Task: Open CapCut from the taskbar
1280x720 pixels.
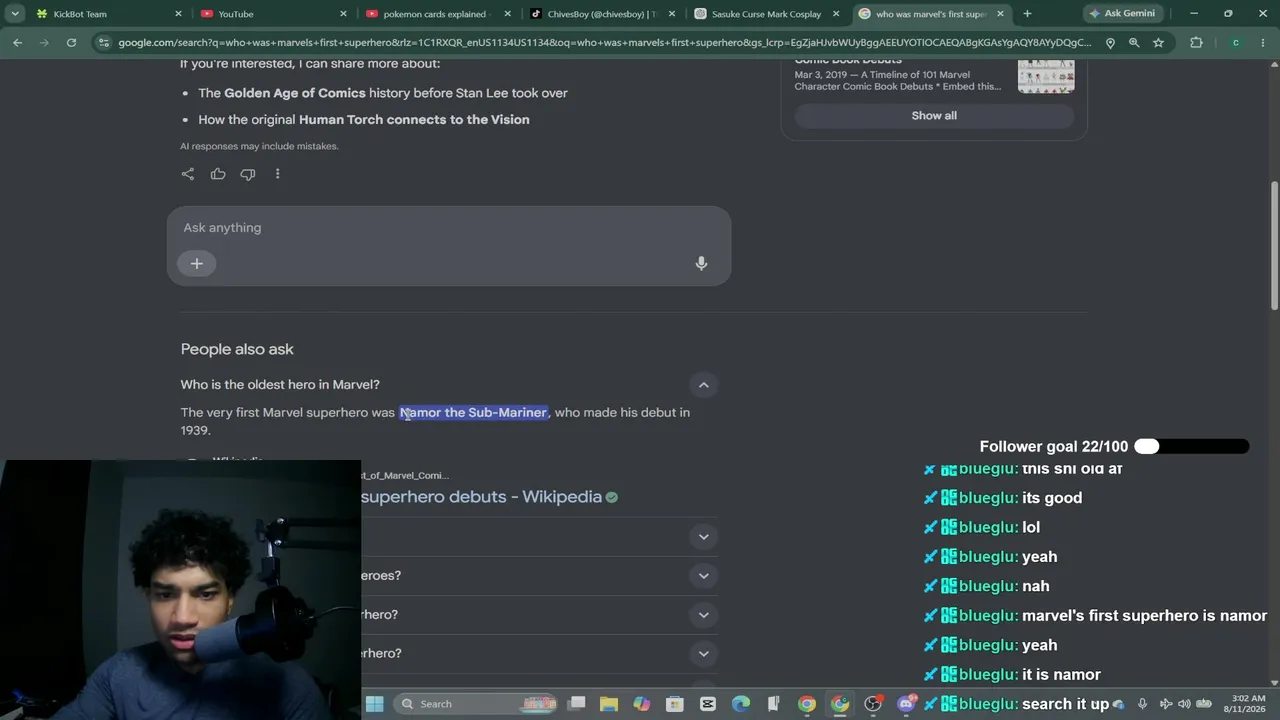Action: point(708,704)
